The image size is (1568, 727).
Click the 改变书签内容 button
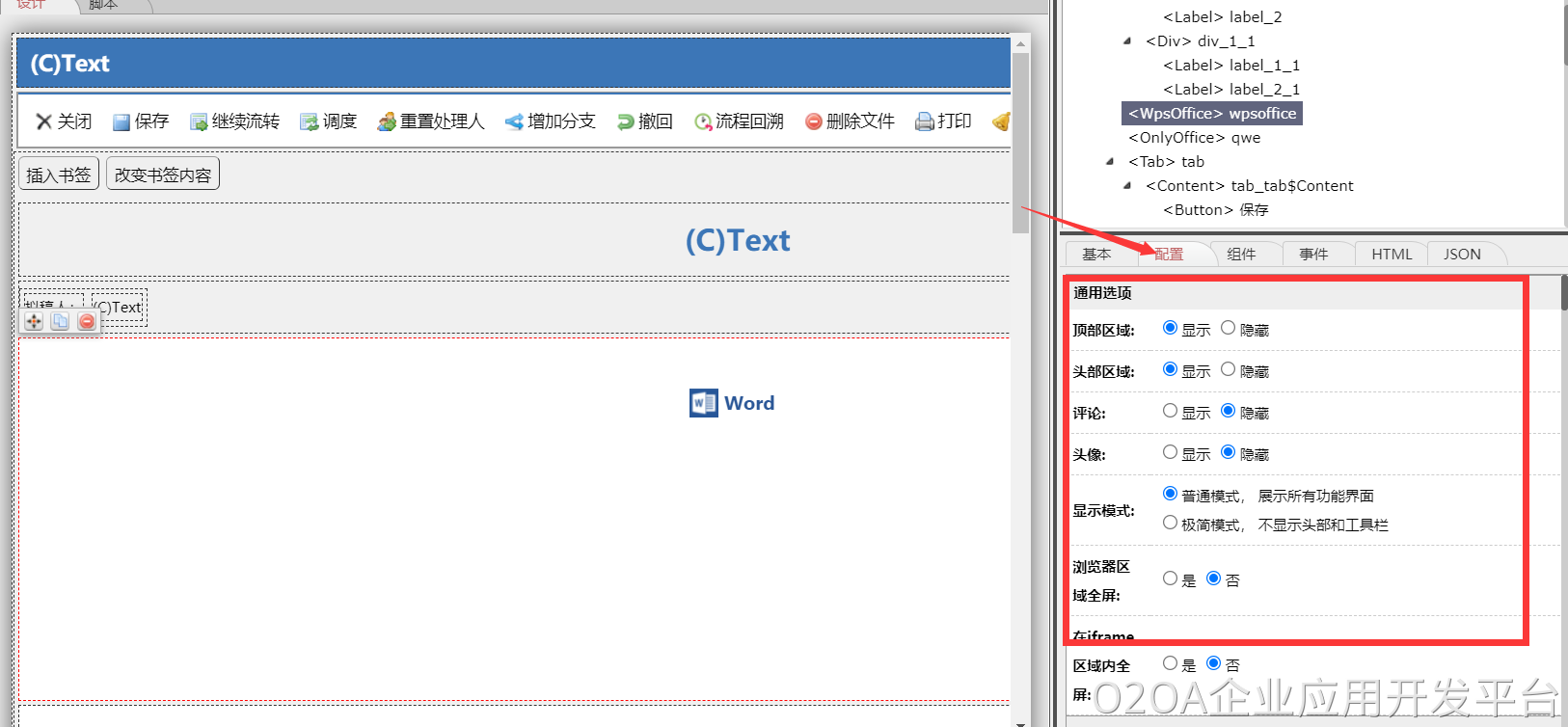(163, 175)
